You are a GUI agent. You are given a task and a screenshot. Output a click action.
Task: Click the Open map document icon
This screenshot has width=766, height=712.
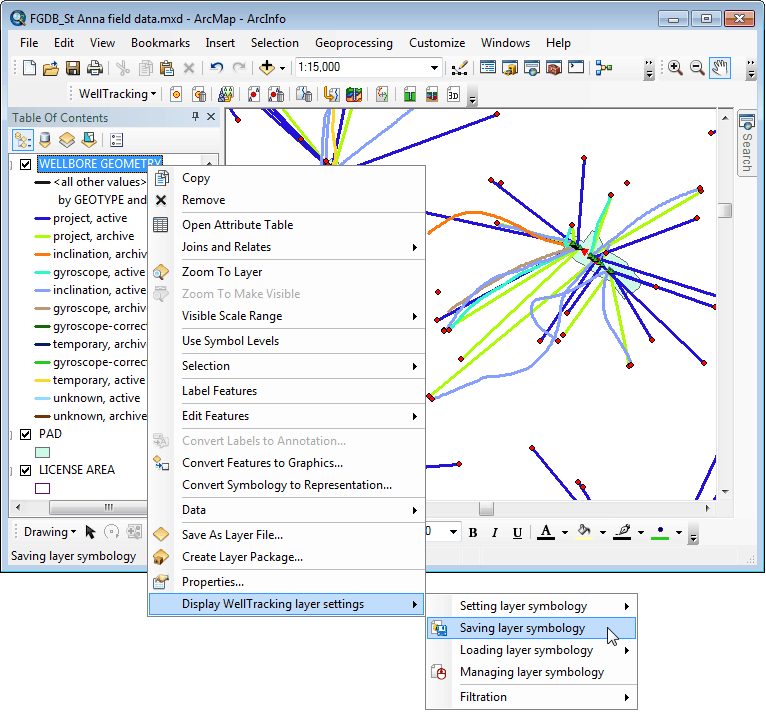pos(50,68)
